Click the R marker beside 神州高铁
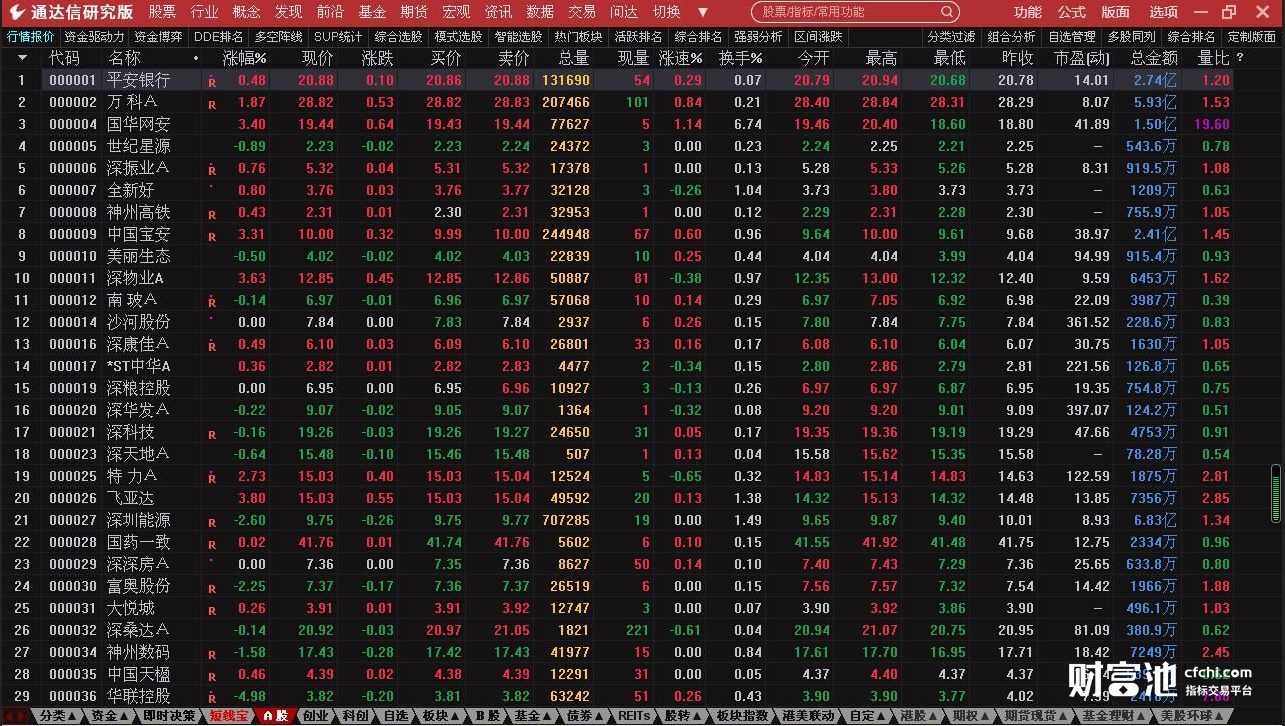 (212, 213)
